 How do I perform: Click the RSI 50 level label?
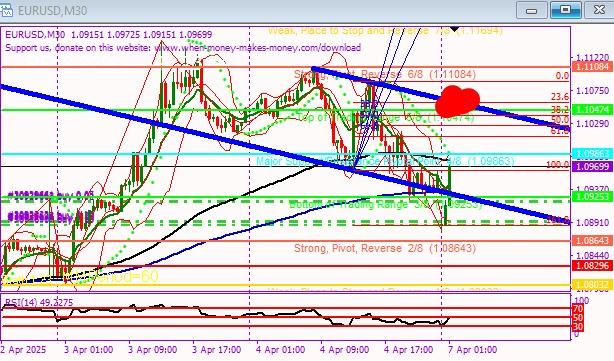[x=578, y=318]
